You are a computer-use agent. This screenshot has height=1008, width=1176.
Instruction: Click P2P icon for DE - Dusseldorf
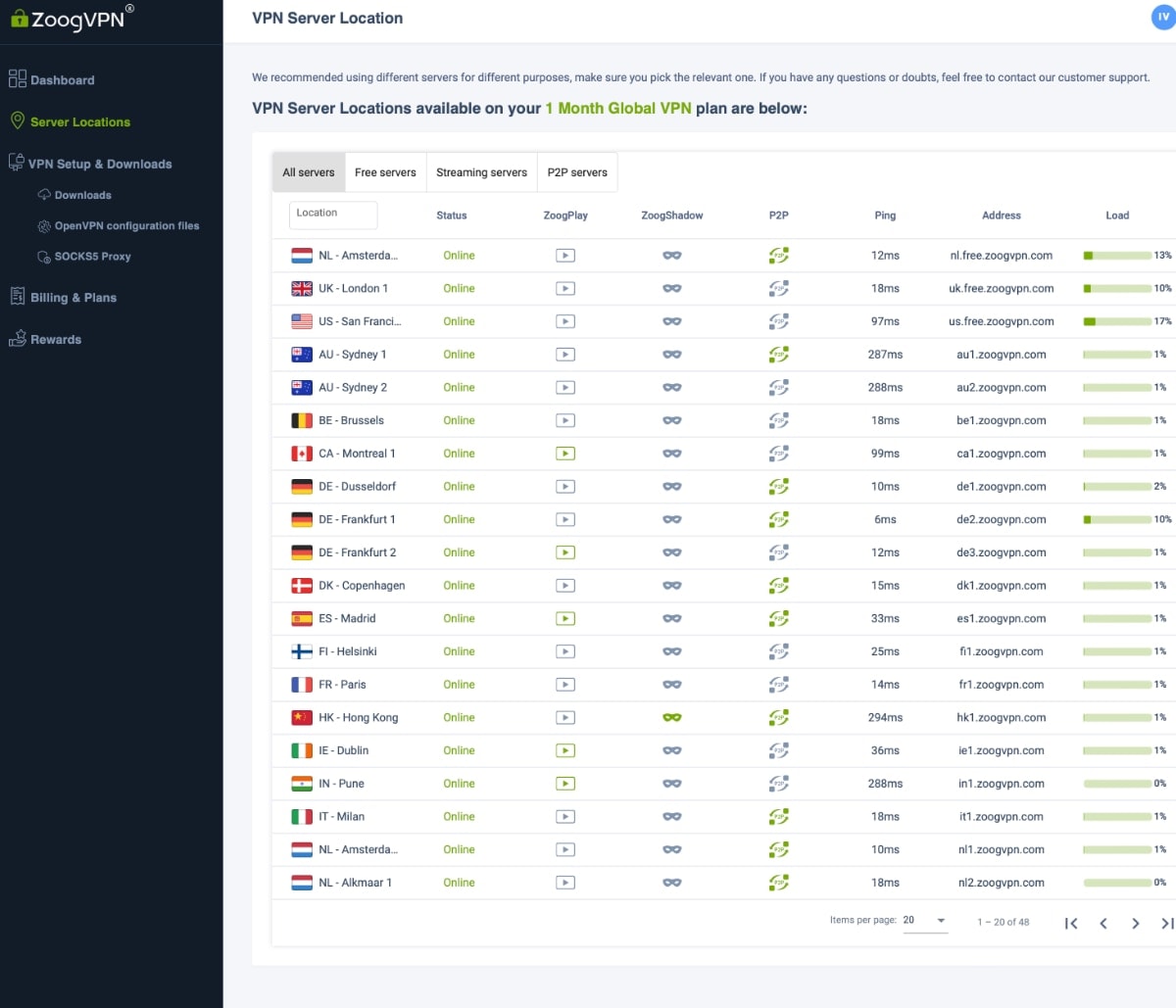(x=779, y=487)
